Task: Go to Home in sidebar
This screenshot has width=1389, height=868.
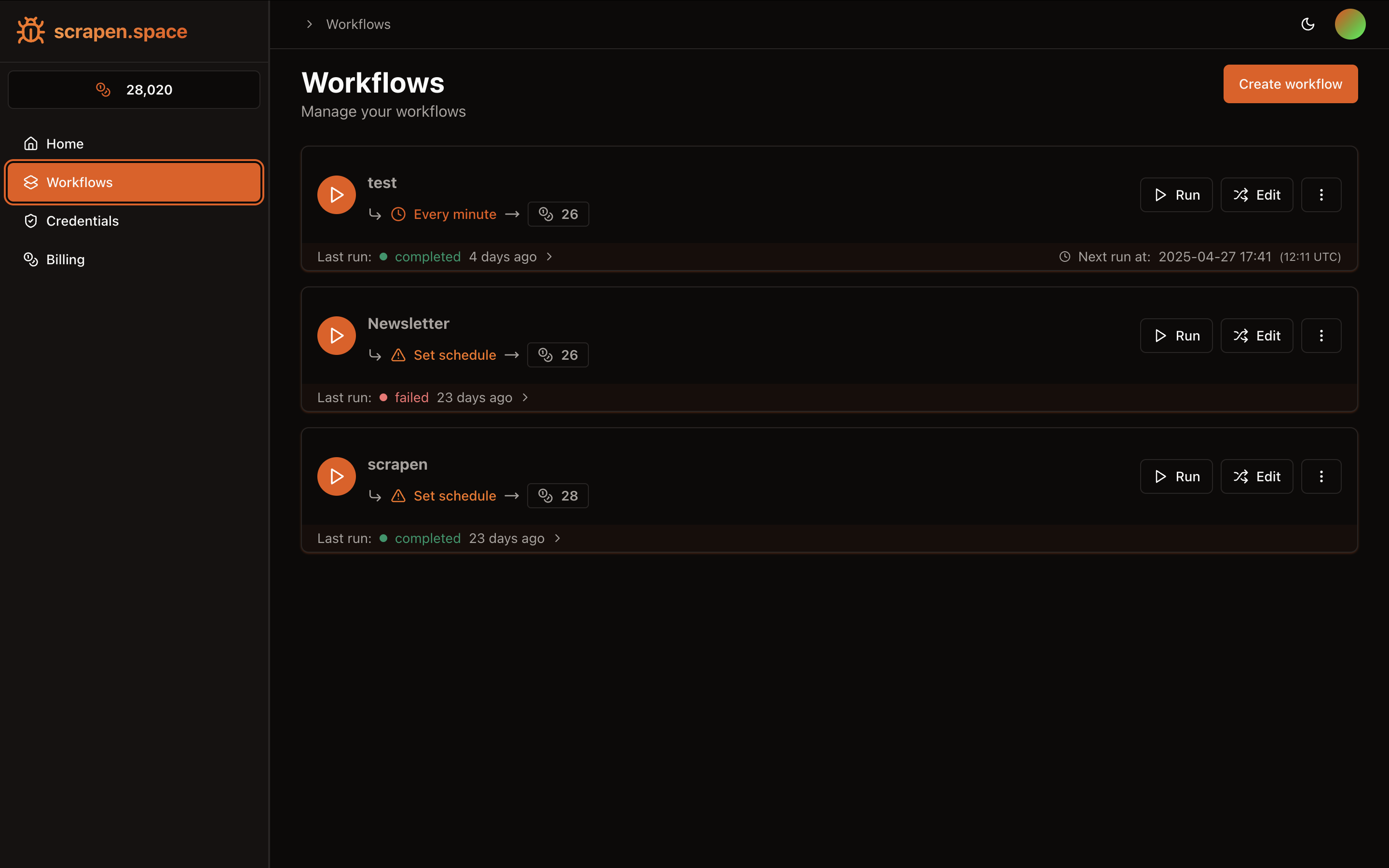Action: tap(64, 144)
